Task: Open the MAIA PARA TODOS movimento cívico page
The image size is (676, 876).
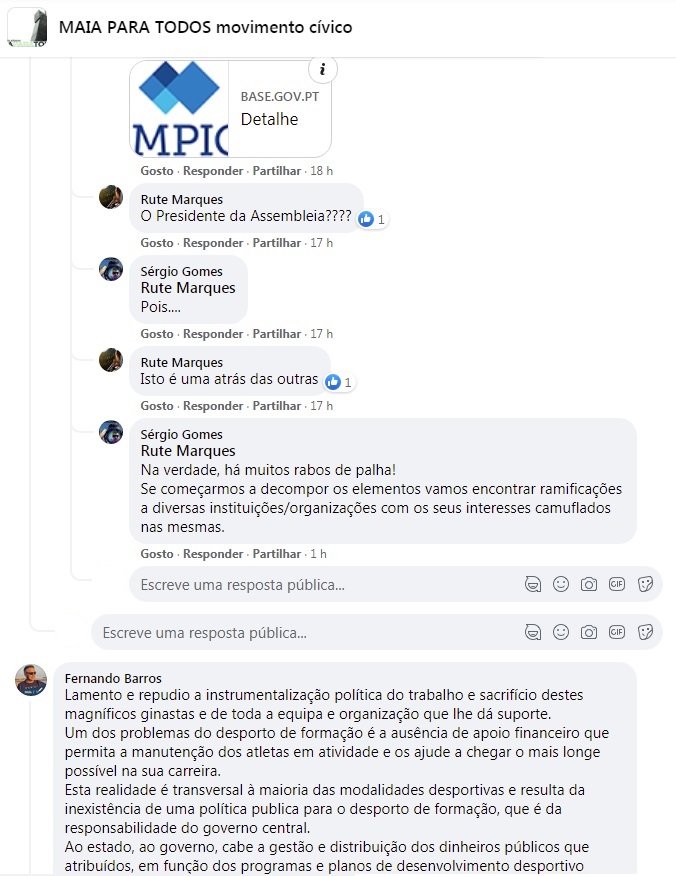Action: point(205,27)
